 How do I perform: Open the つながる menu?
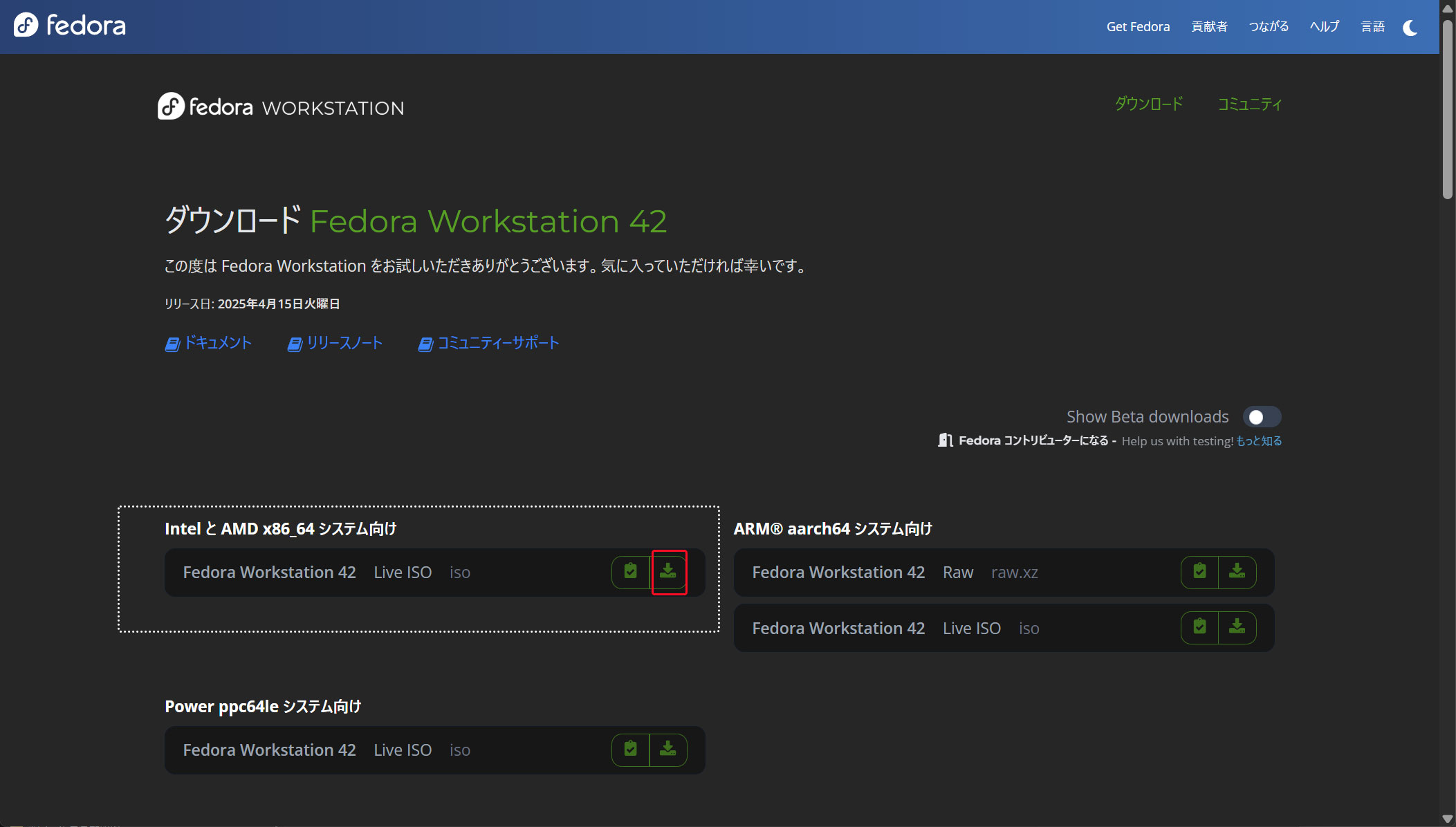point(1269,26)
